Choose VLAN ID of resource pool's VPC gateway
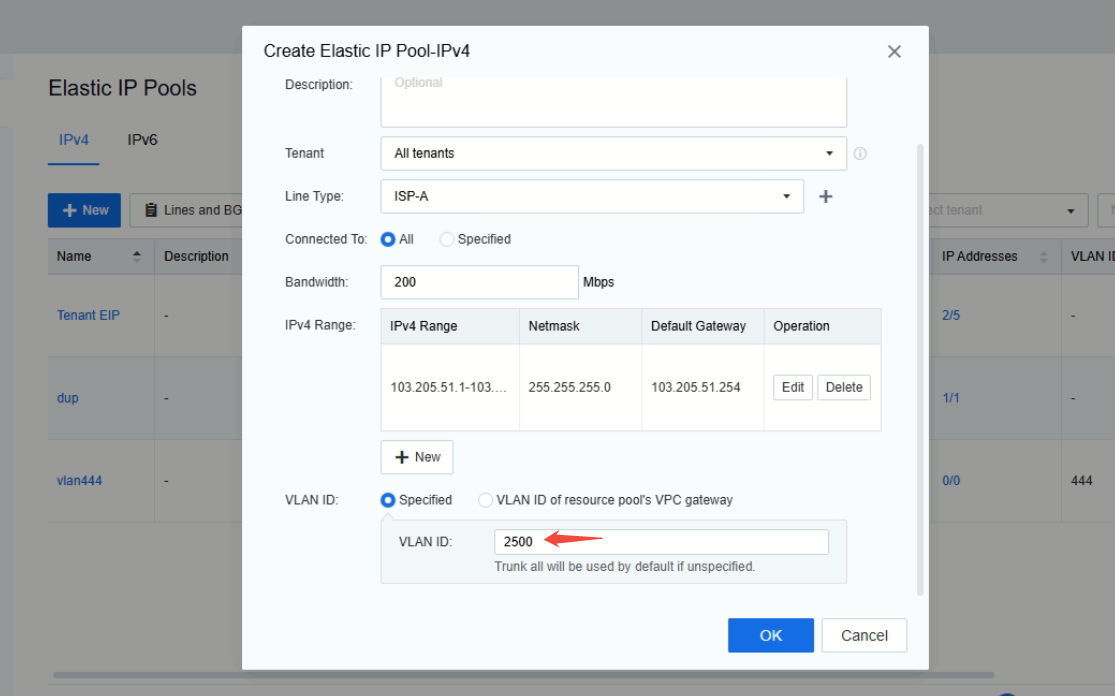 [485, 500]
